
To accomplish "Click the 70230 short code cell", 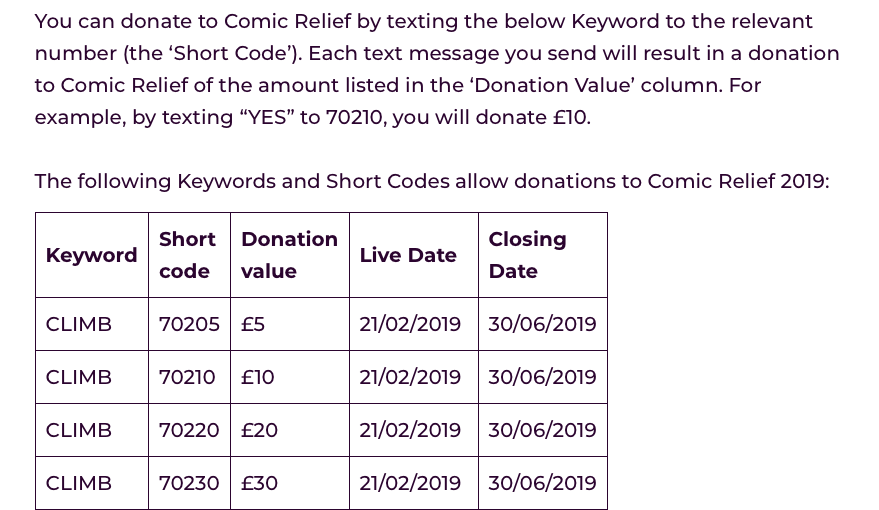I will (x=189, y=483).
